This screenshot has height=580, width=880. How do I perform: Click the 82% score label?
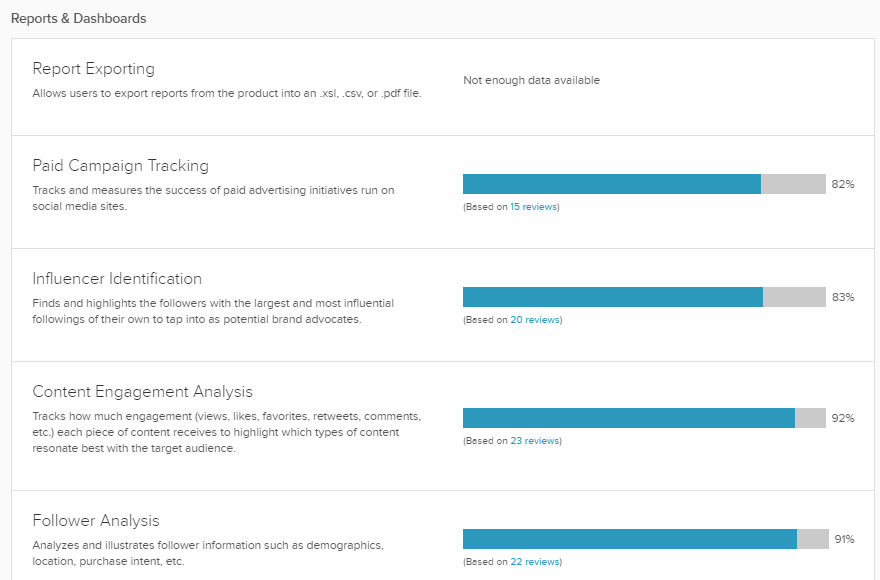coord(843,185)
